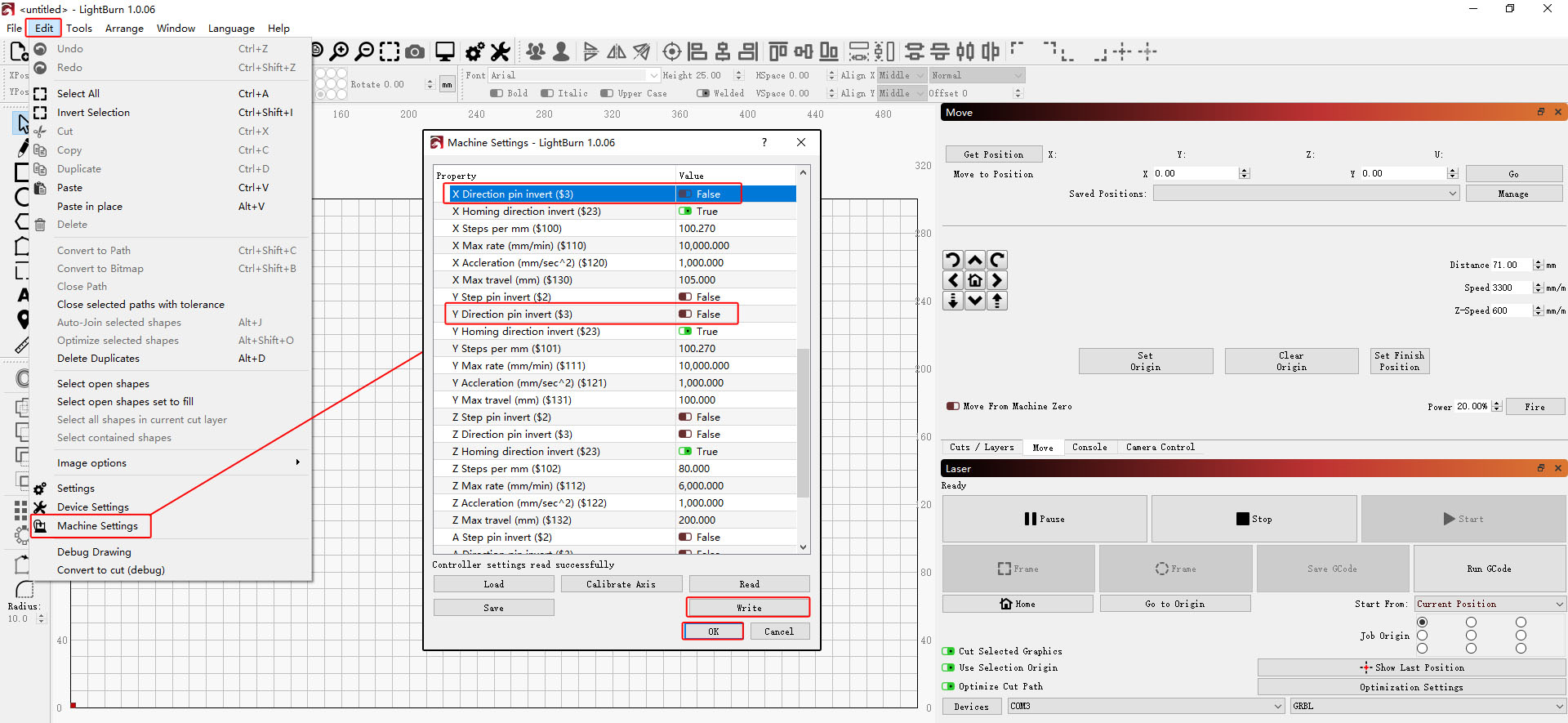Click the Z-axis raise arrow icon
The height and width of the screenshot is (723, 1568).
(x=997, y=301)
